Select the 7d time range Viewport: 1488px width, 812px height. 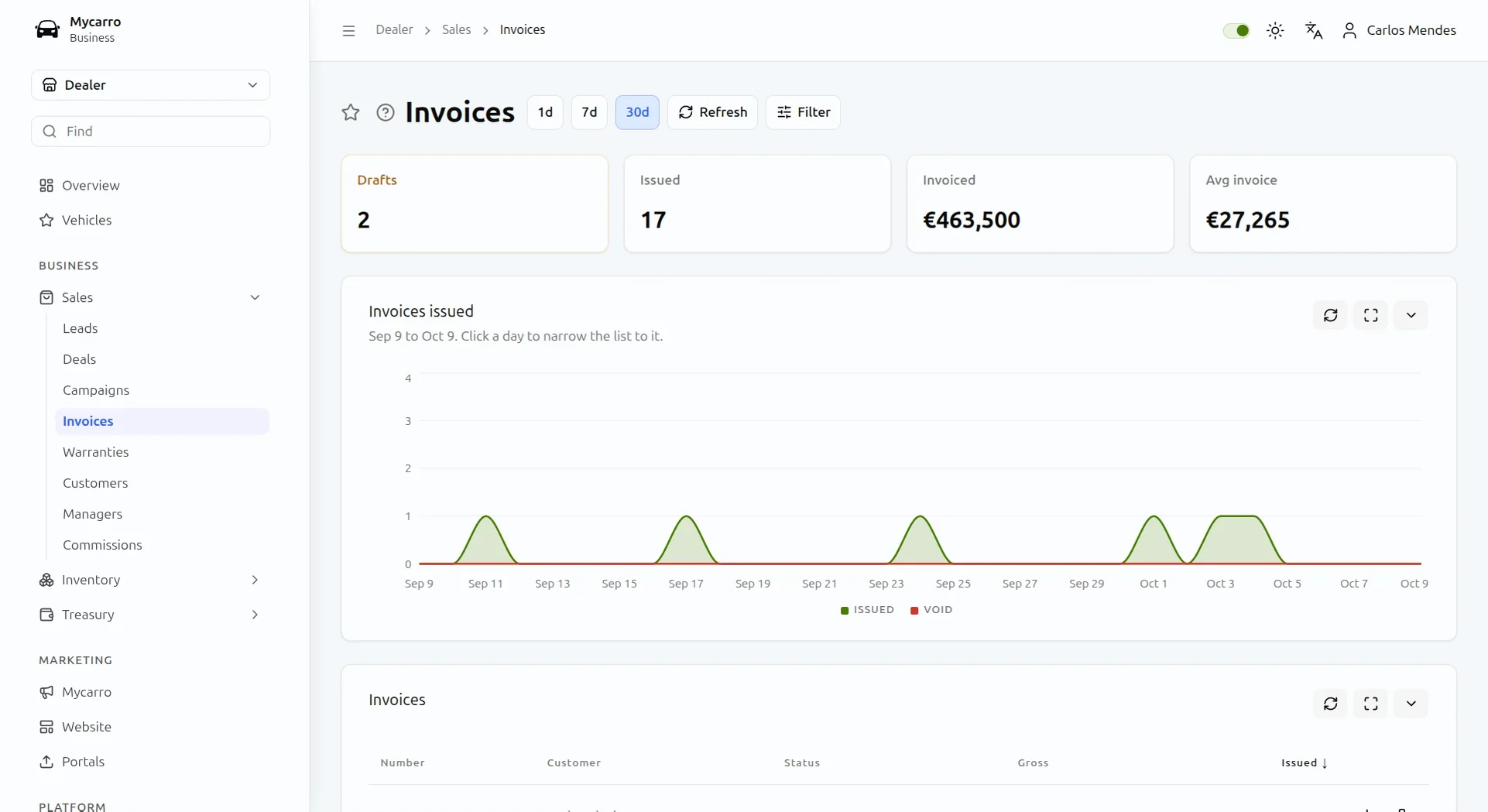589,112
